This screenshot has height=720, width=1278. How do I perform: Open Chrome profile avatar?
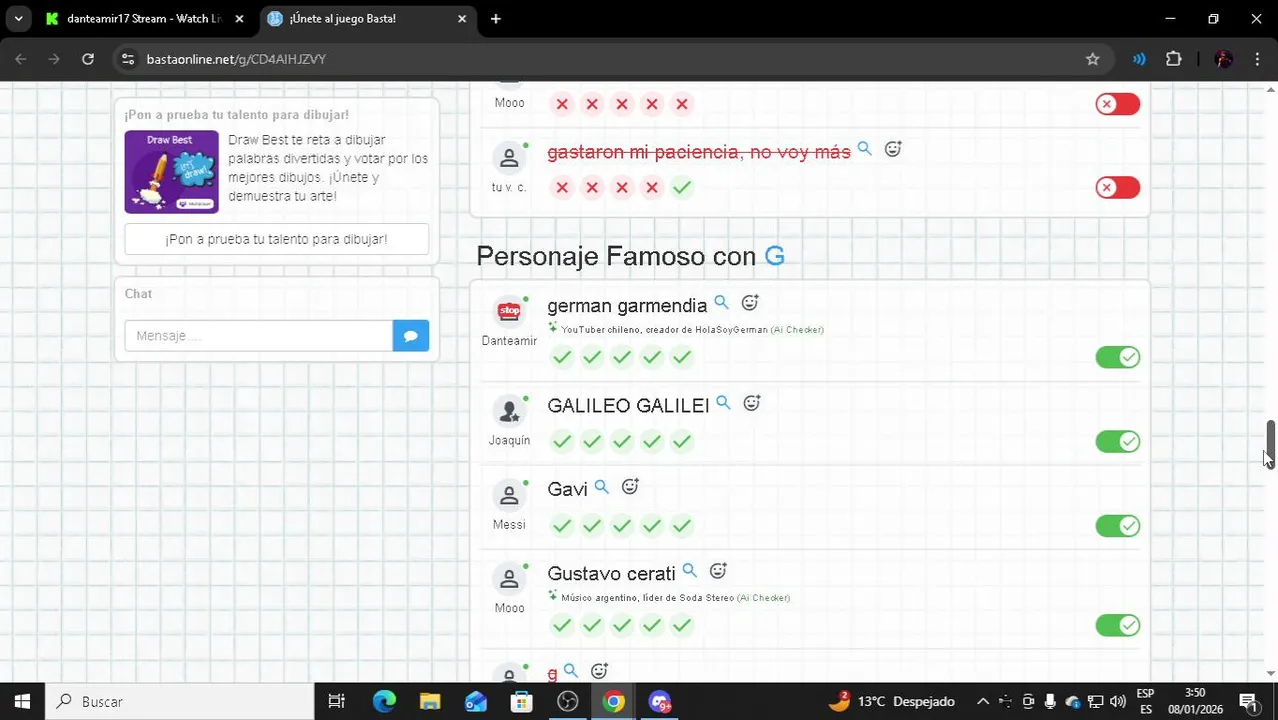point(1223,59)
